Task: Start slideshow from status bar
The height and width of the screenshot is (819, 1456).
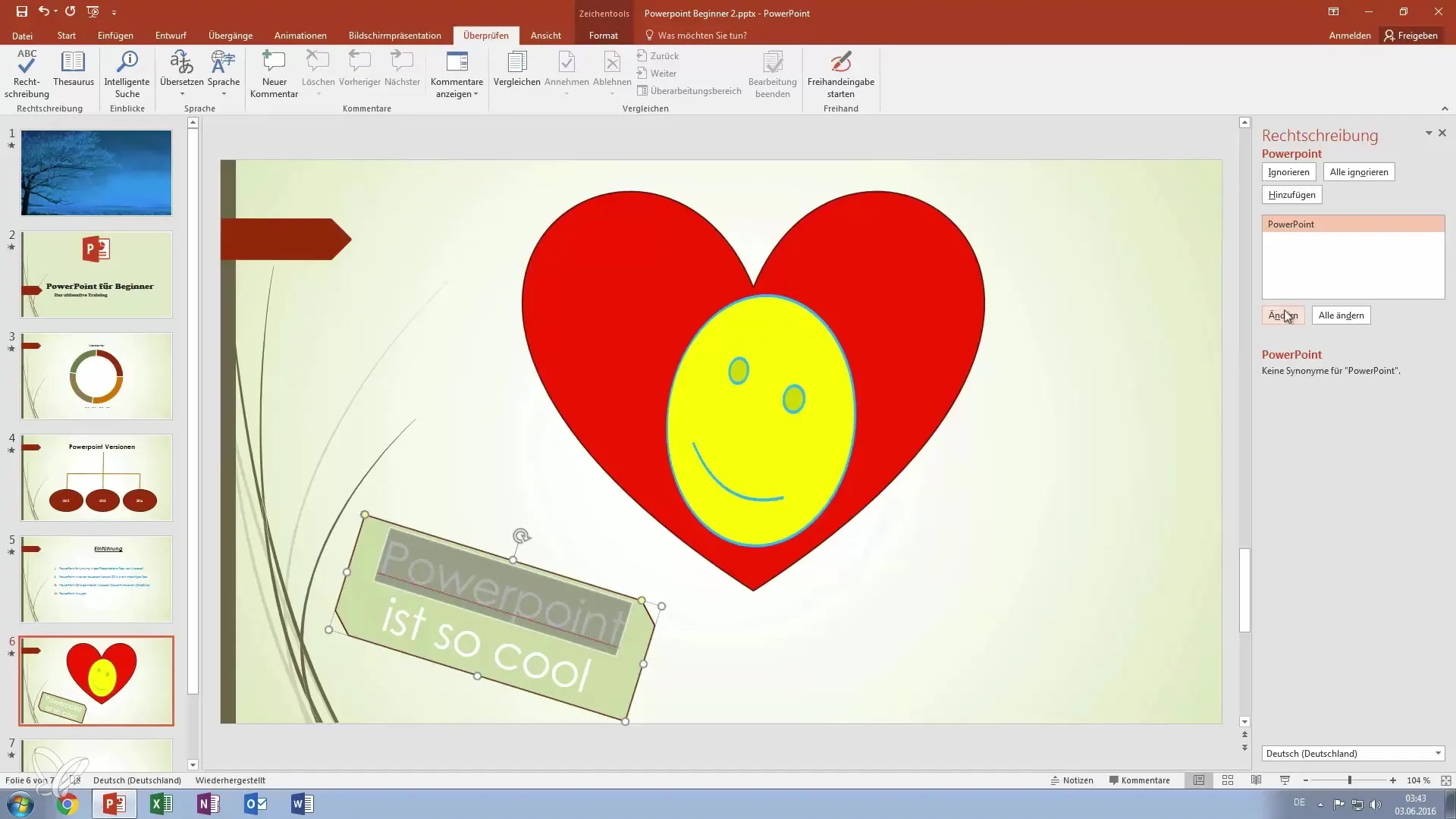Action: coord(1285,780)
